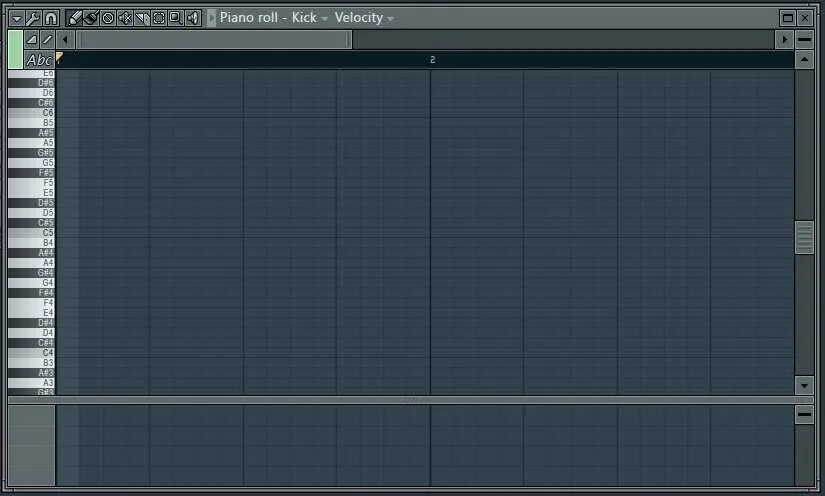Click the splitter handle above velocity lane
The image size is (825, 496).
click(411, 400)
